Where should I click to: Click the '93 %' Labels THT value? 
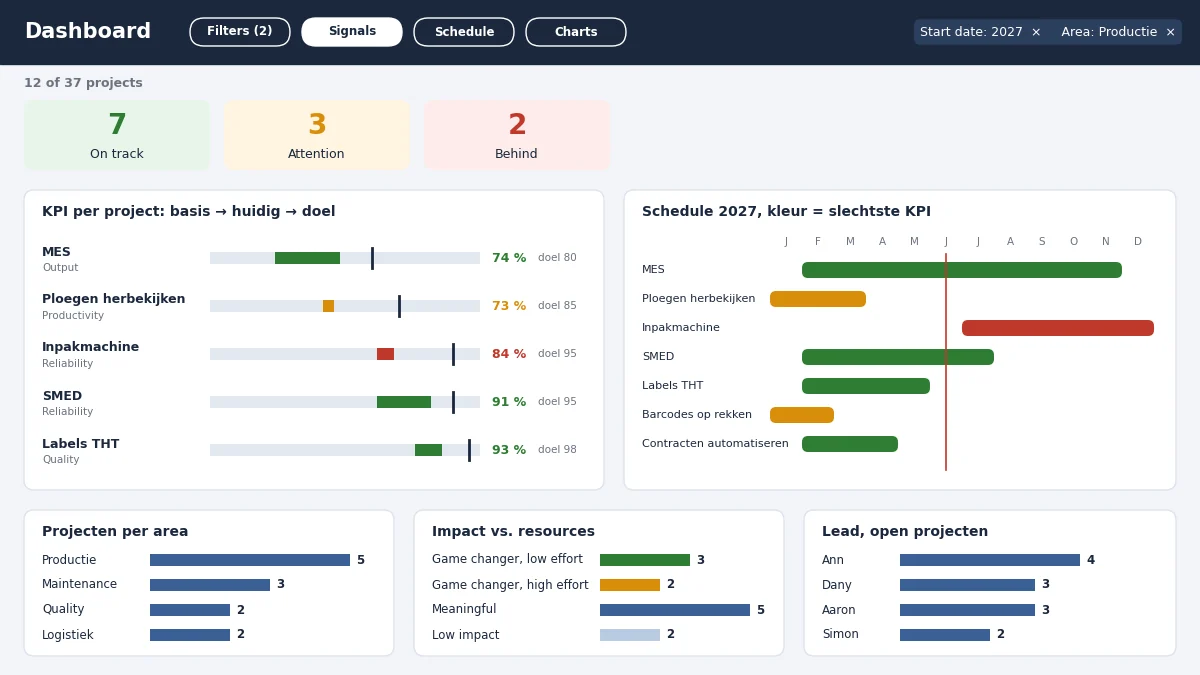pyautogui.click(x=509, y=450)
